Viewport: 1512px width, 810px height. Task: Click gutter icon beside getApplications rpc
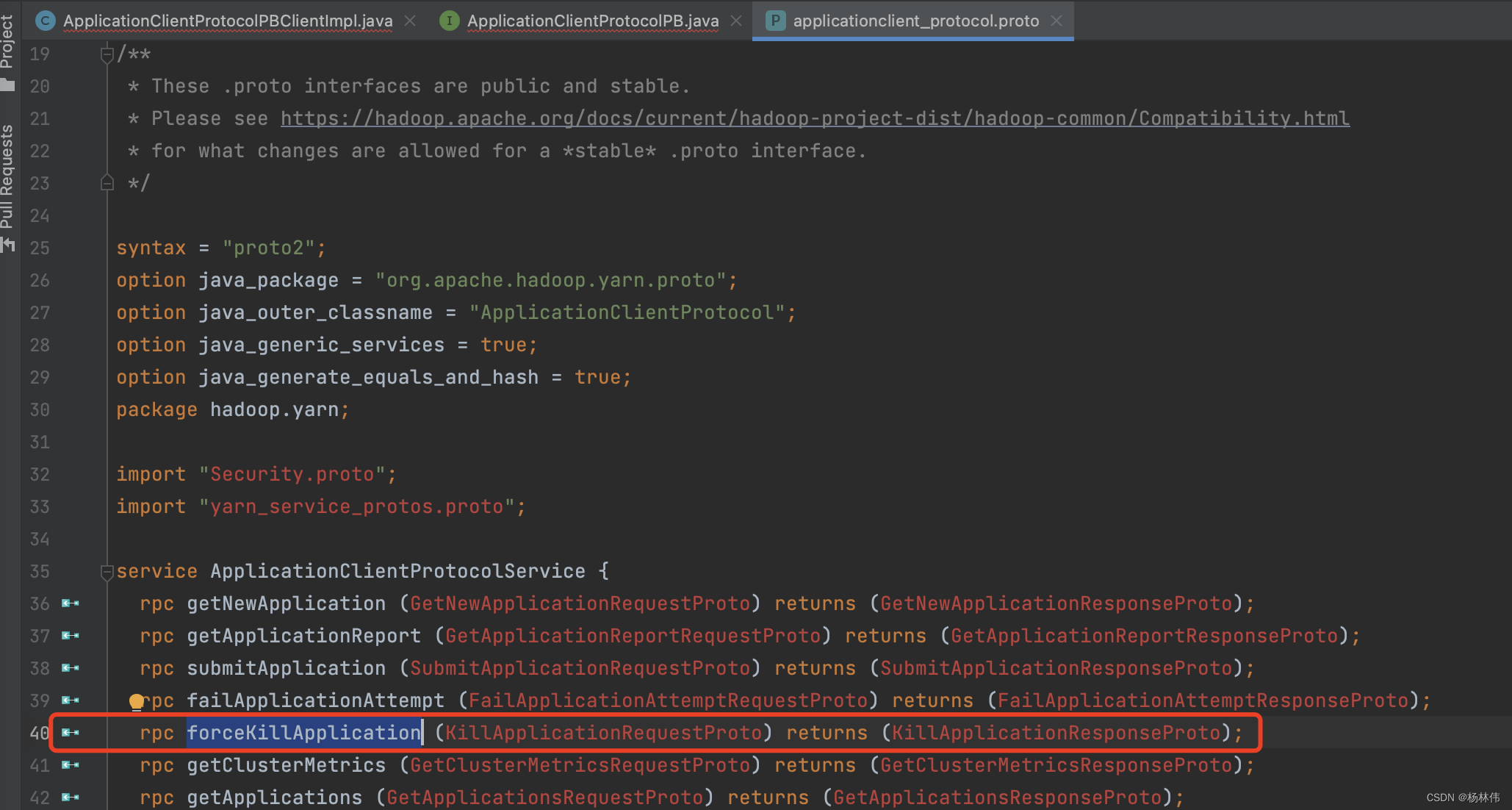pos(71,798)
